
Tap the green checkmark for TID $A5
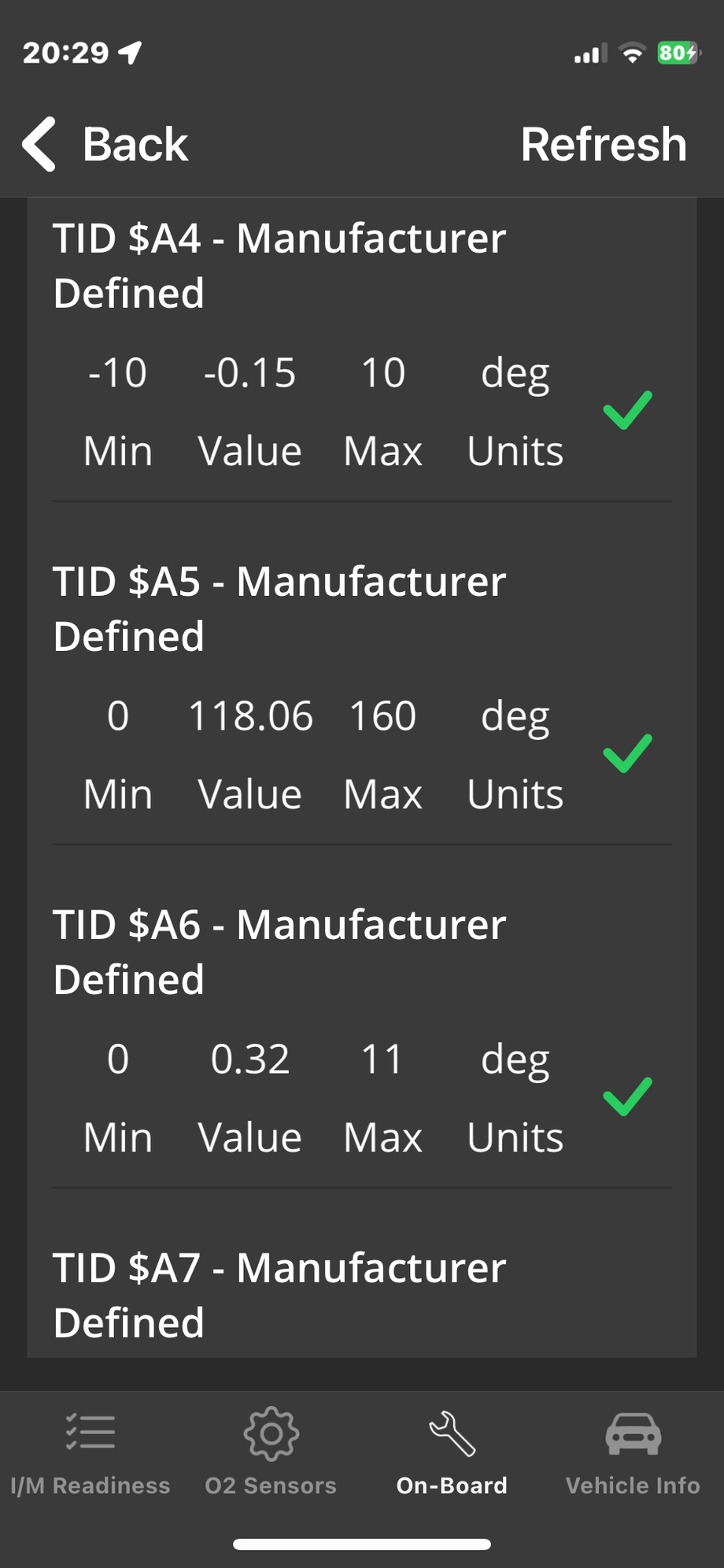(627, 753)
